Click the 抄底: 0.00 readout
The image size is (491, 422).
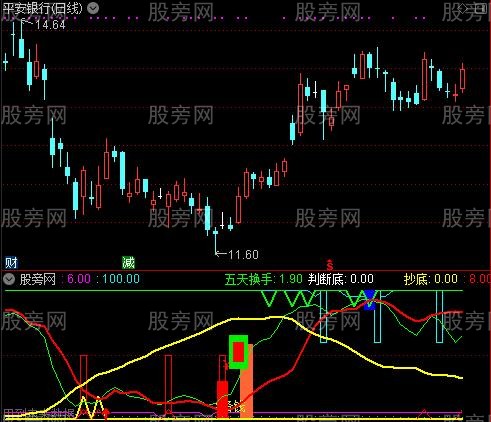point(430,279)
